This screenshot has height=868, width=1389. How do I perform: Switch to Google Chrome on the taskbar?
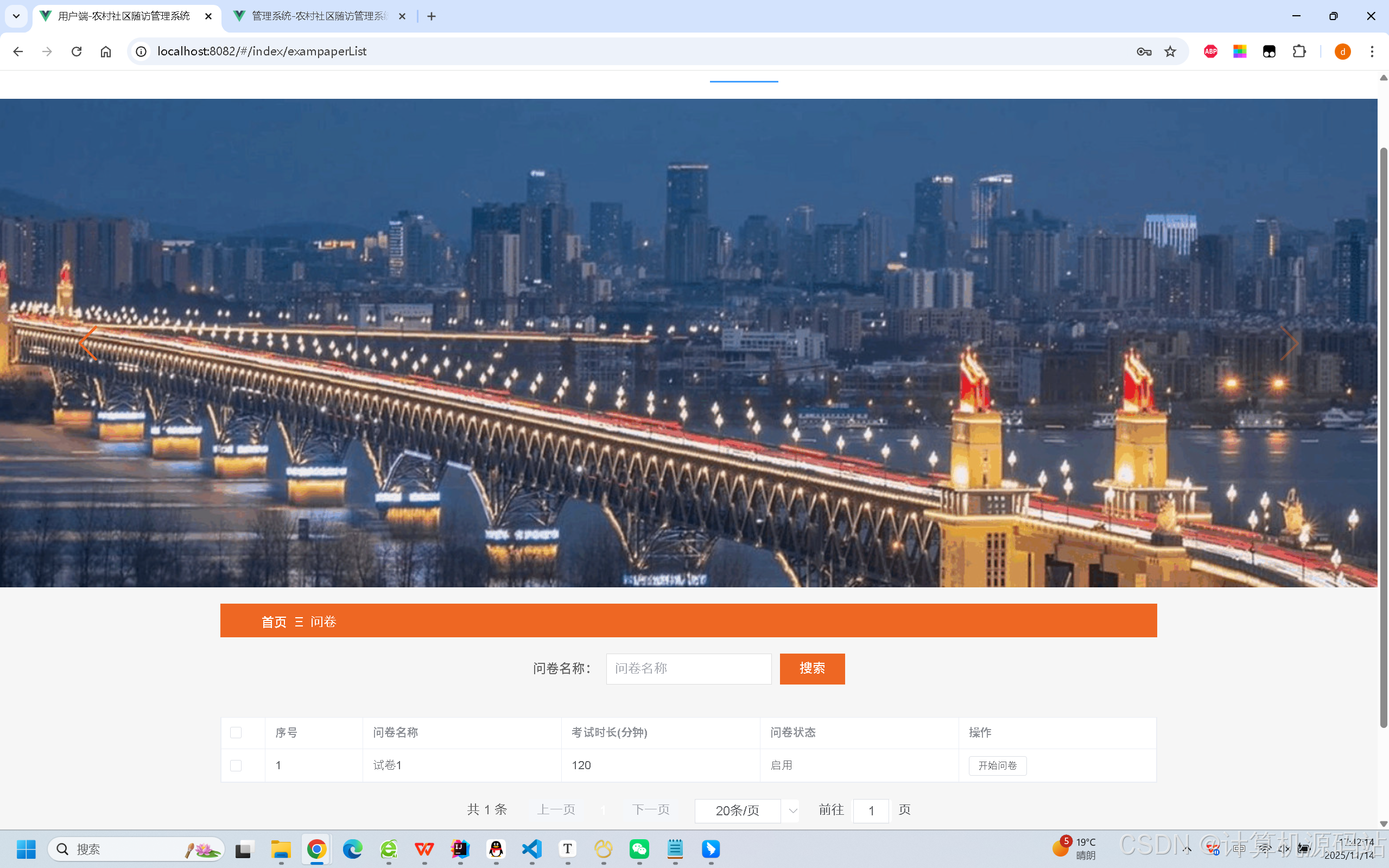(317, 848)
